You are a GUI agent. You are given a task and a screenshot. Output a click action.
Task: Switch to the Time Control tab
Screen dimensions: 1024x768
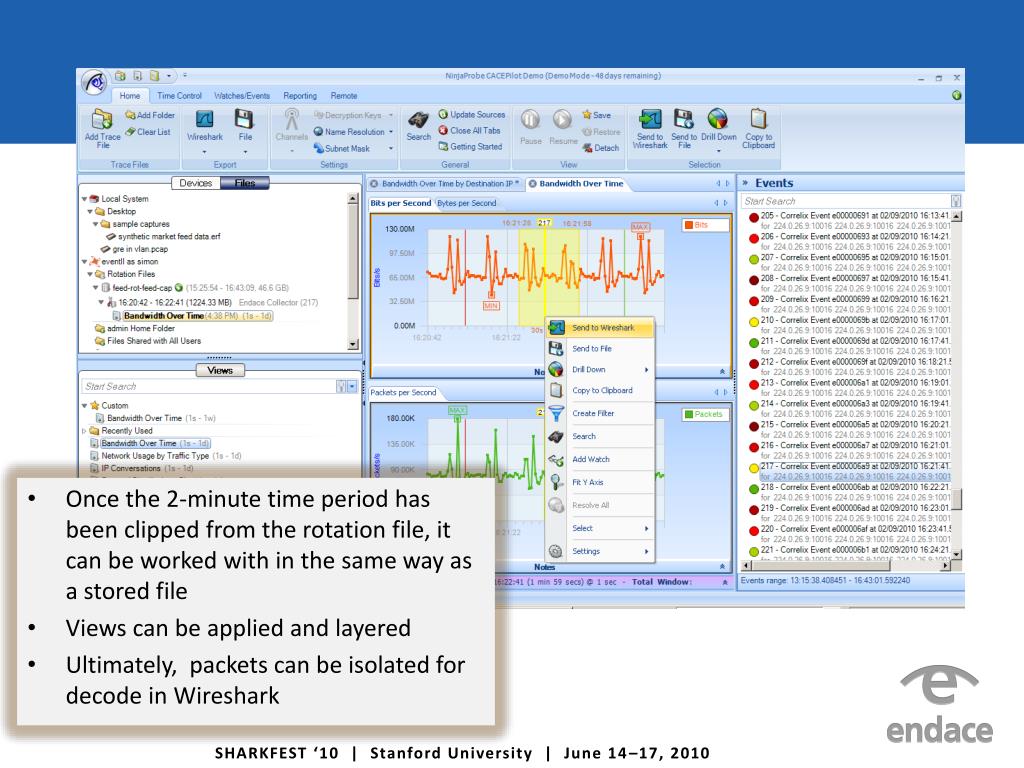tap(179, 96)
